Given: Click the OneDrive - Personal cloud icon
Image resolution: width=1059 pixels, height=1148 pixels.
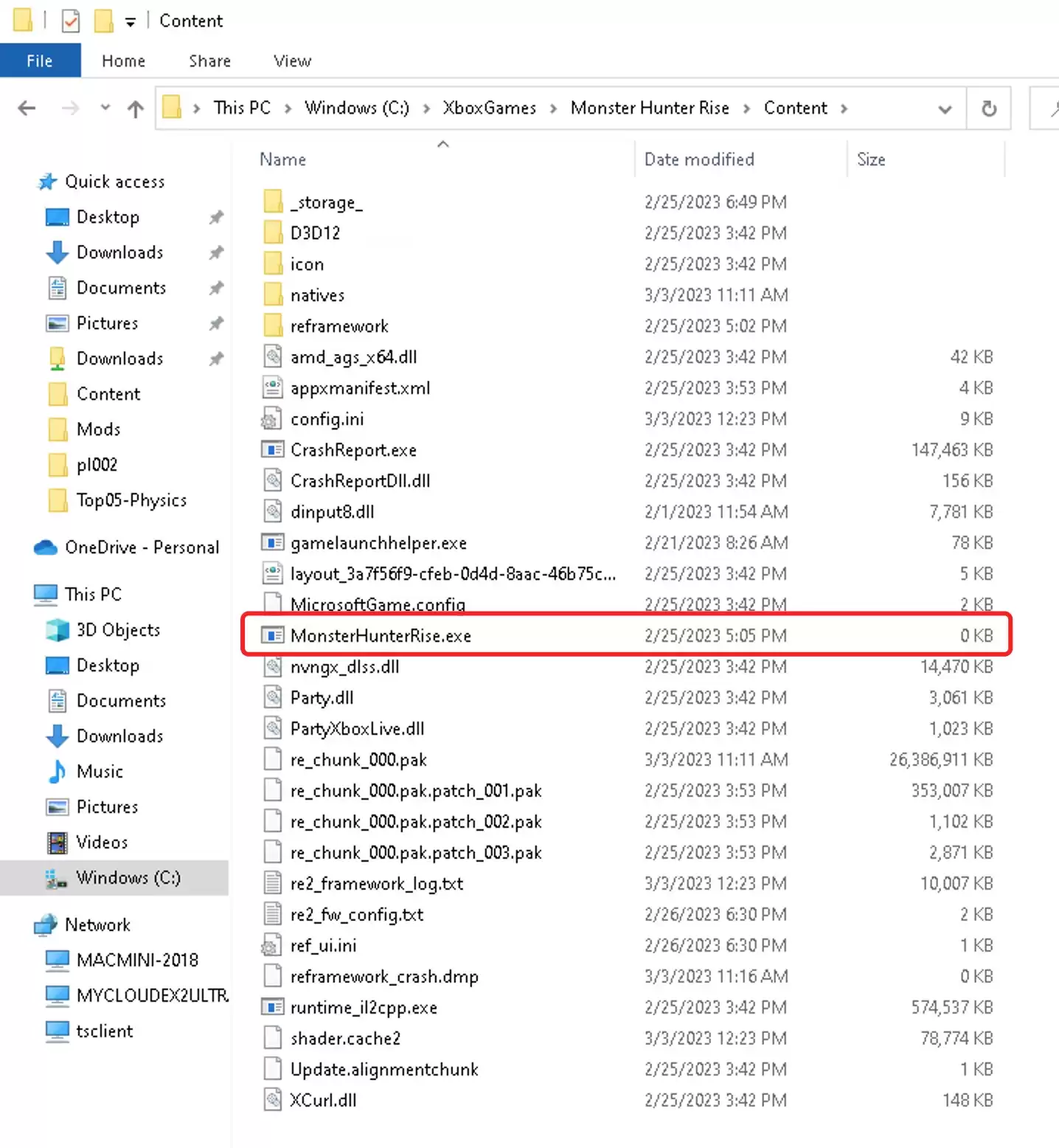Looking at the screenshot, I should (x=46, y=547).
